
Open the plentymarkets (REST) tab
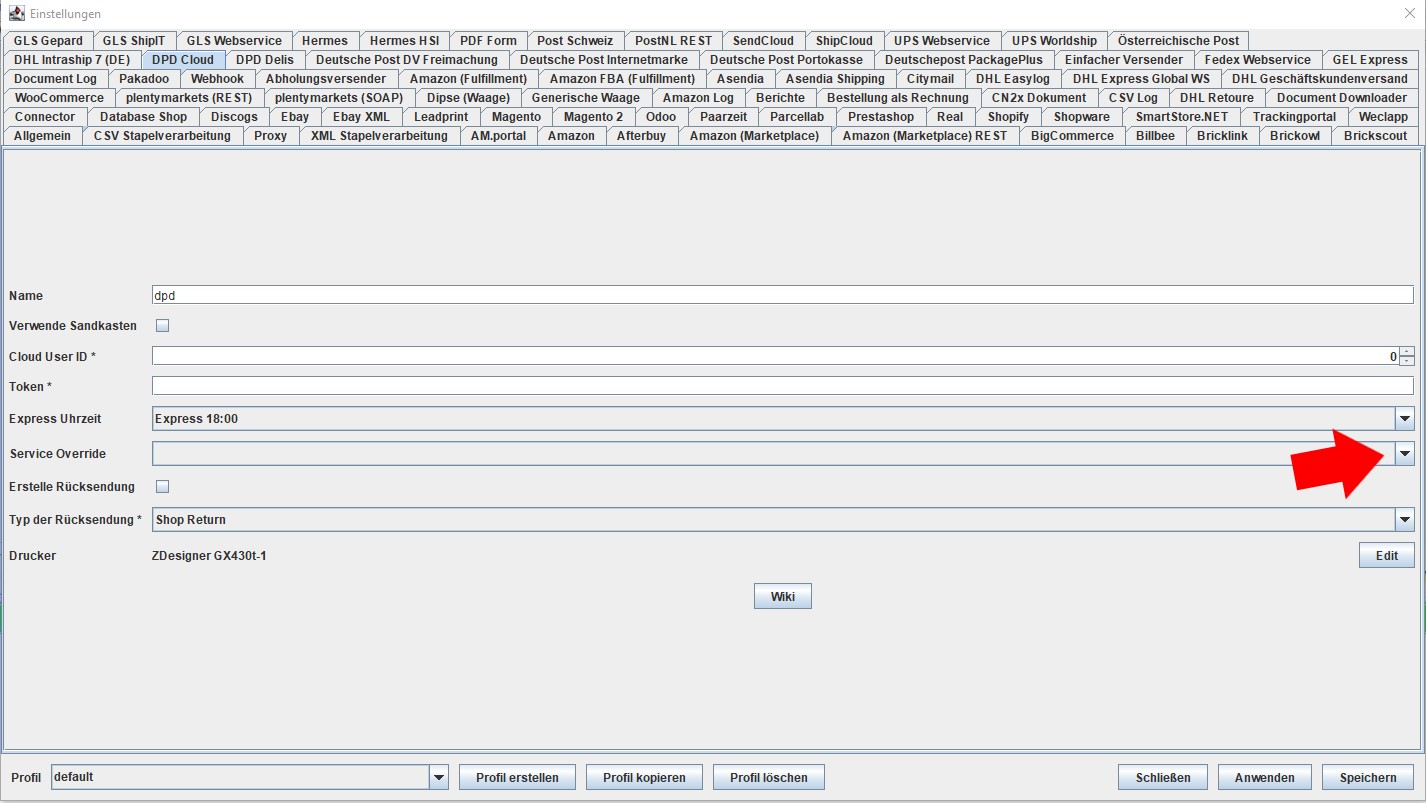189,98
